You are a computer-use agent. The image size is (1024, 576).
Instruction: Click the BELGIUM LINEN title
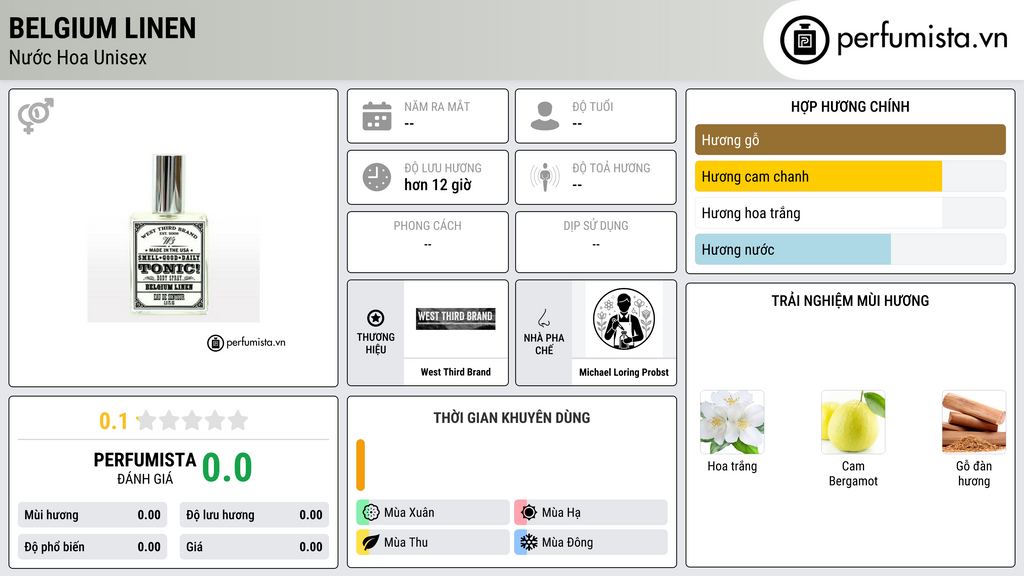pos(102,28)
